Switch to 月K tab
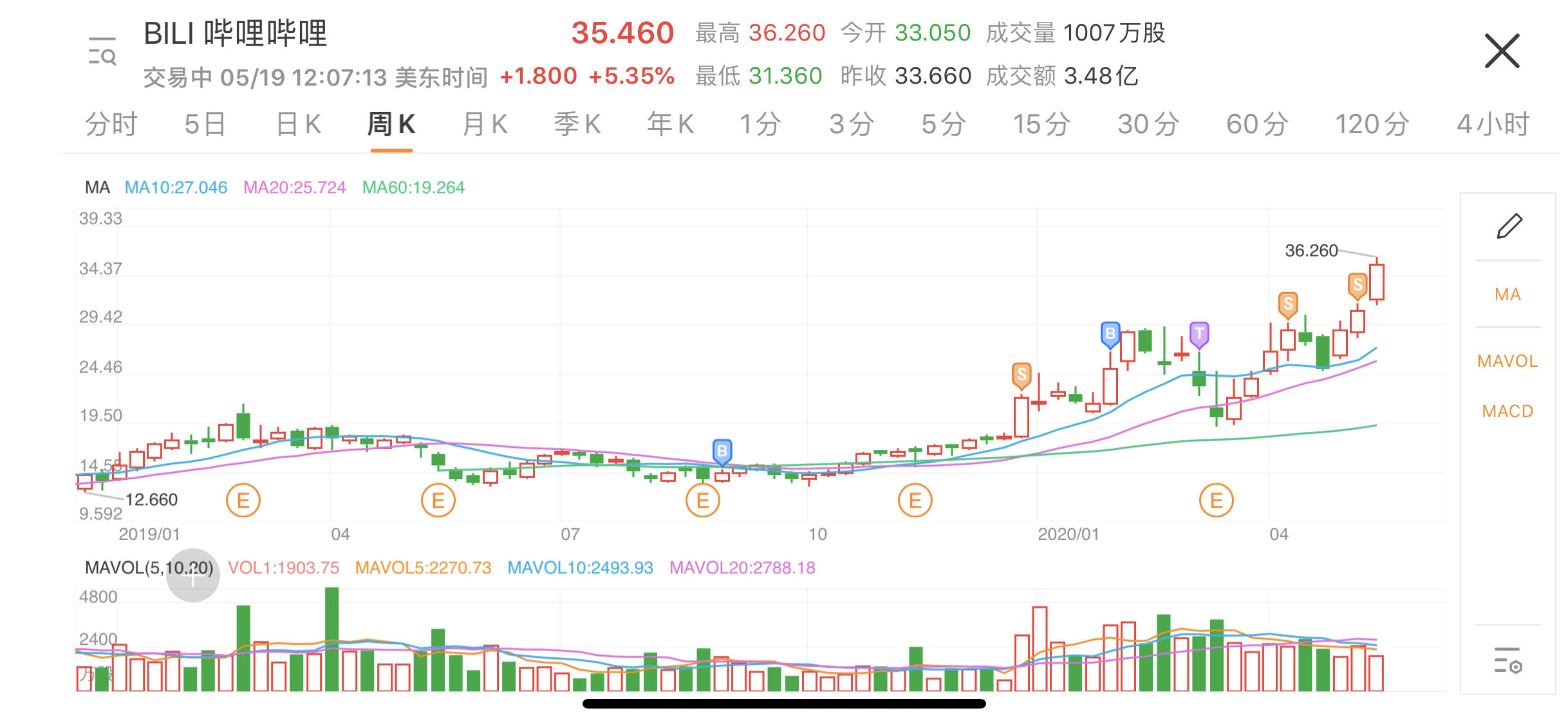The height and width of the screenshot is (724, 1568). coord(485,124)
